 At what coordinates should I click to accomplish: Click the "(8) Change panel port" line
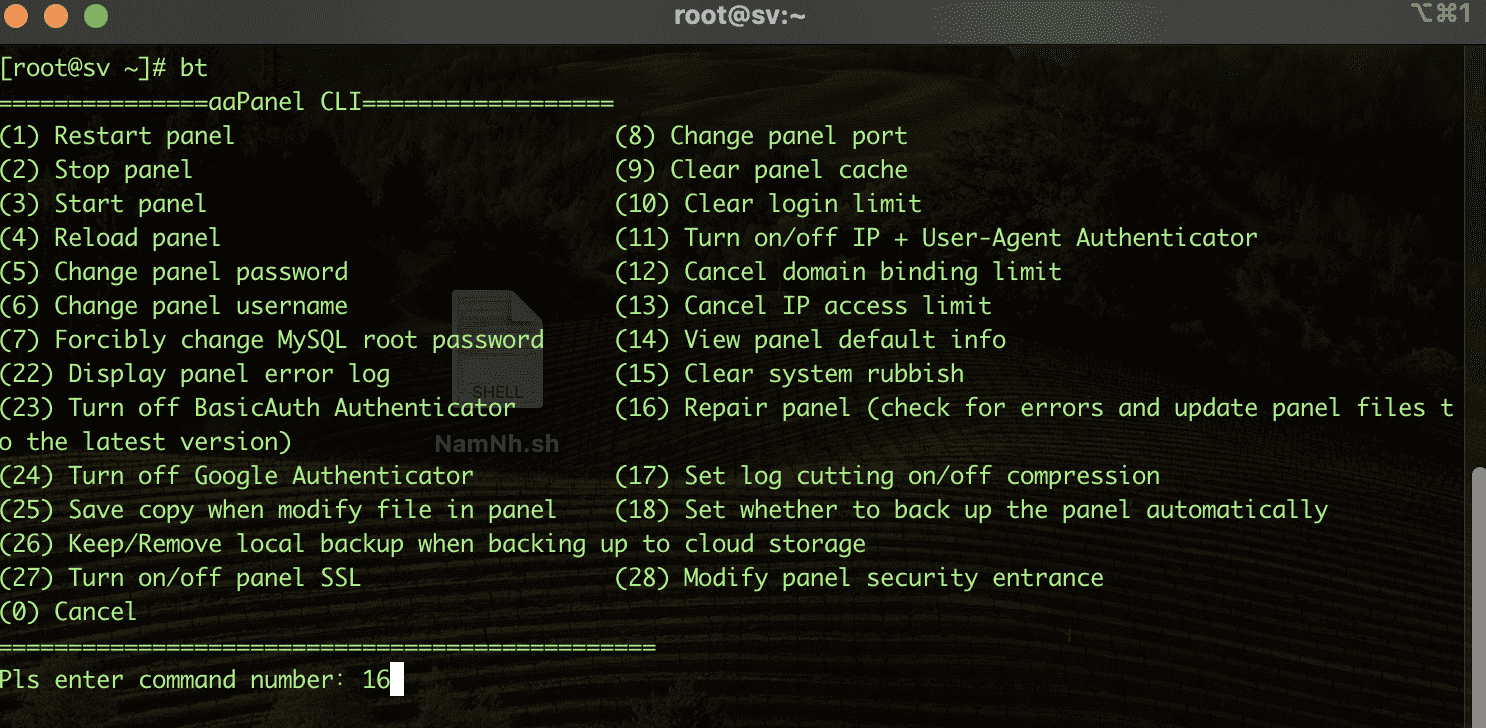click(761, 136)
